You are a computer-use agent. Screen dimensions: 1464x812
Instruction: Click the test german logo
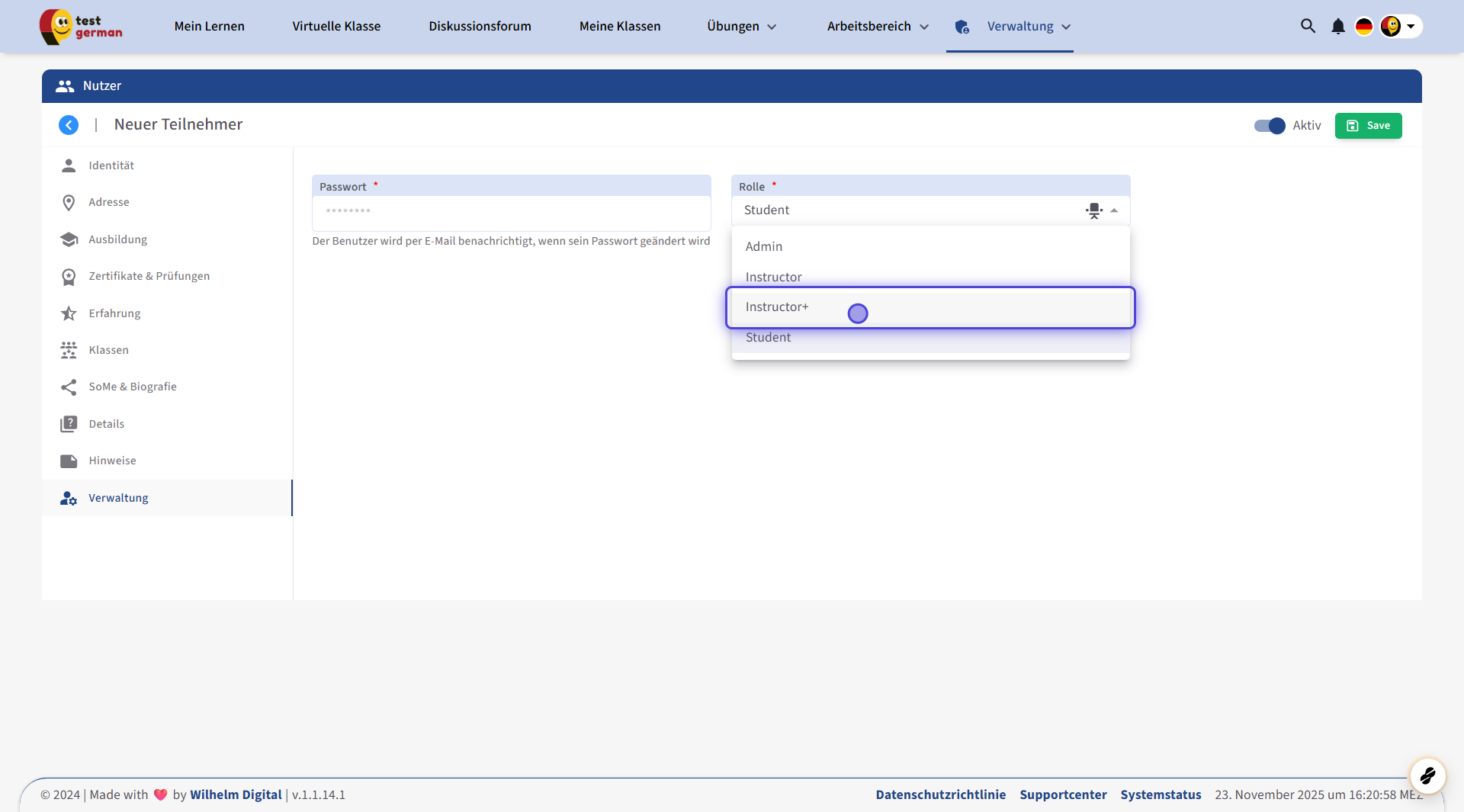point(82,27)
